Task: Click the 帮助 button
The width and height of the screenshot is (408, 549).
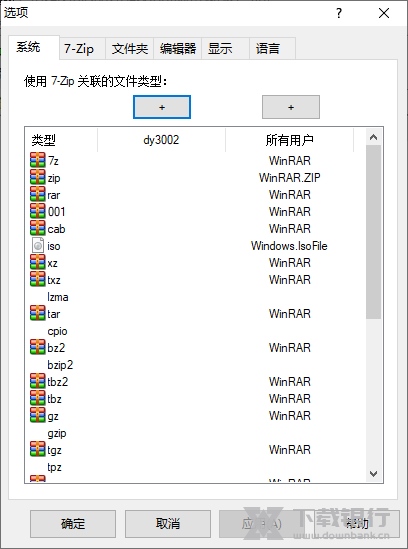Action: click(x=357, y=524)
